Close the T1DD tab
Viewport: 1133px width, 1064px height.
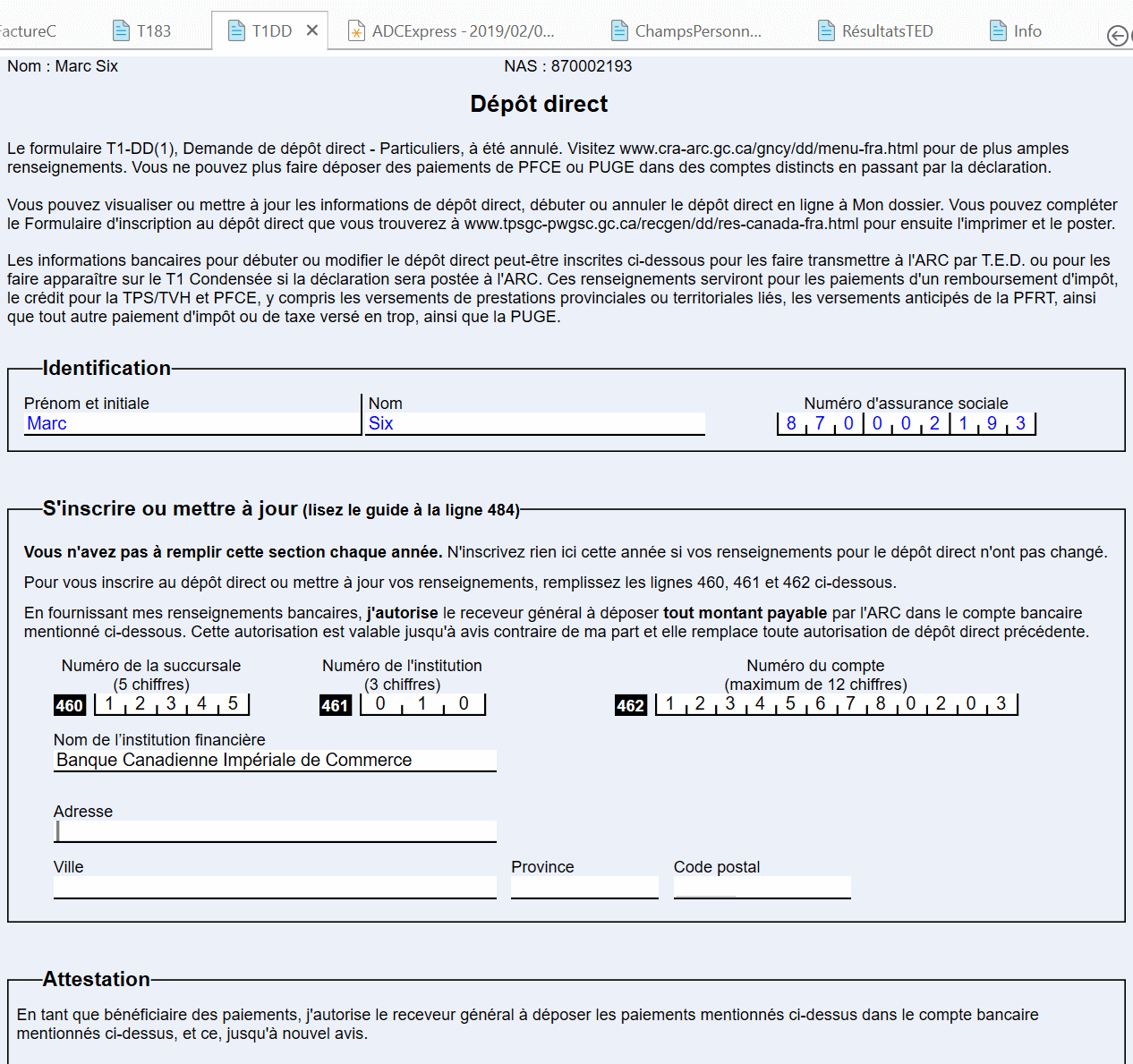(x=312, y=30)
